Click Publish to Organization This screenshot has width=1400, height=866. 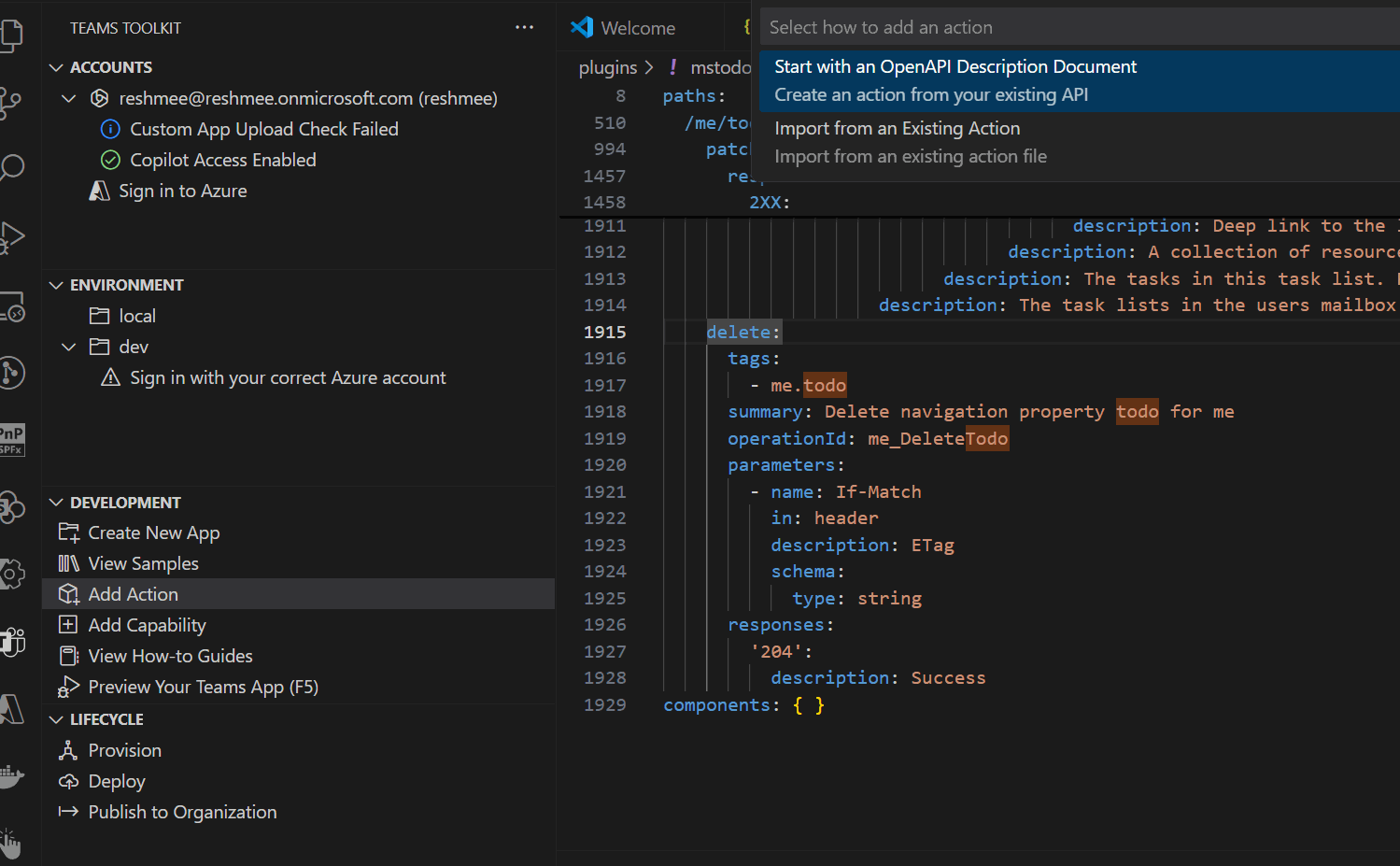pyautogui.click(x=182, y=812)
